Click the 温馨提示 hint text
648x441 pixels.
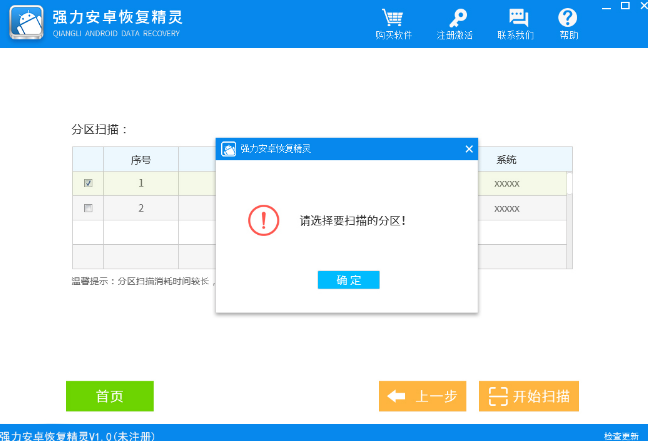(x=143, y=281)
